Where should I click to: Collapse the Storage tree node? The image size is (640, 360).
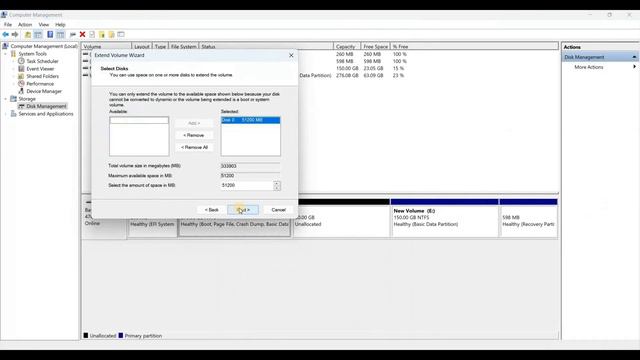[6, 99]
